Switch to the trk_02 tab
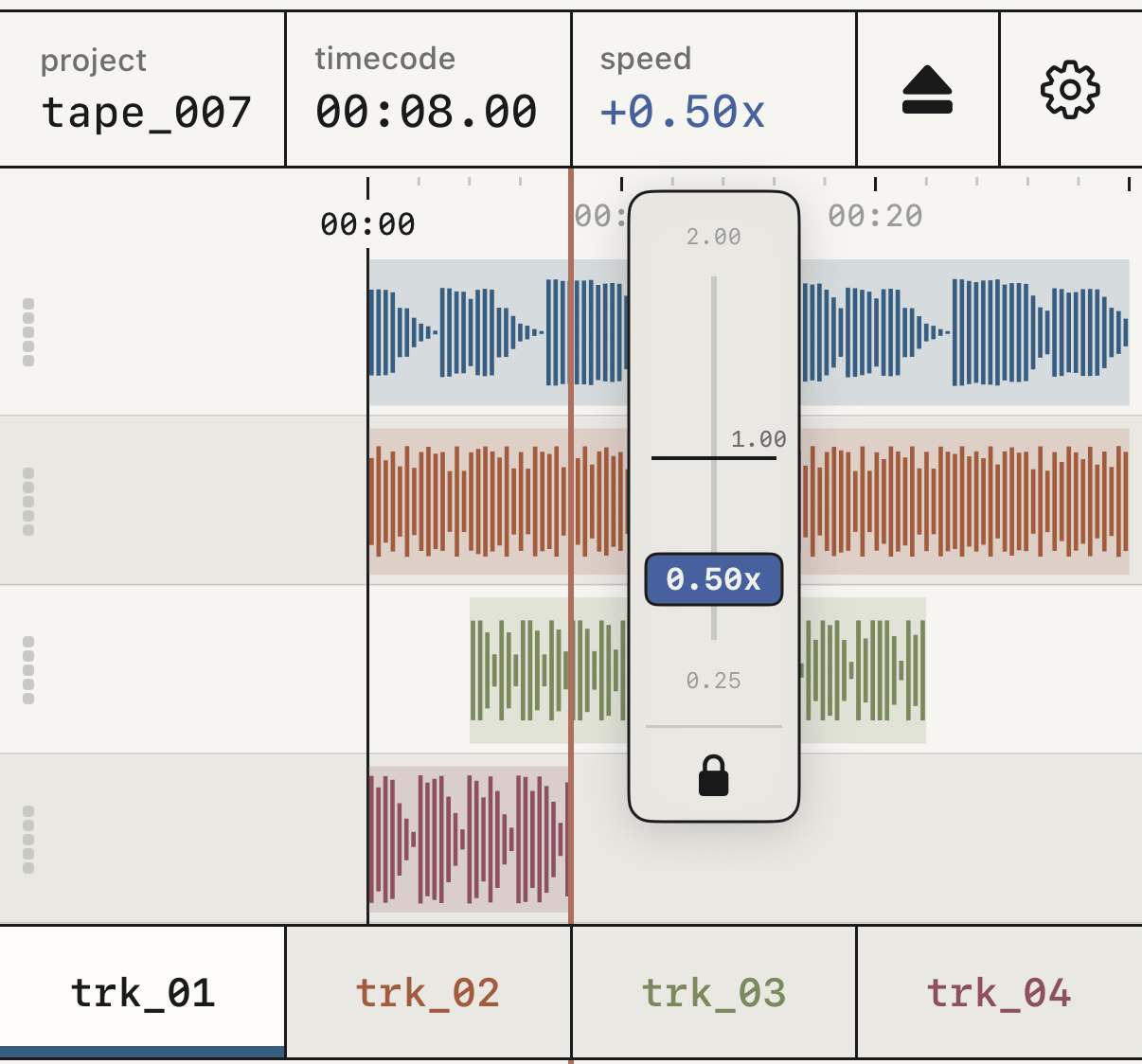 tap(428, 992)
